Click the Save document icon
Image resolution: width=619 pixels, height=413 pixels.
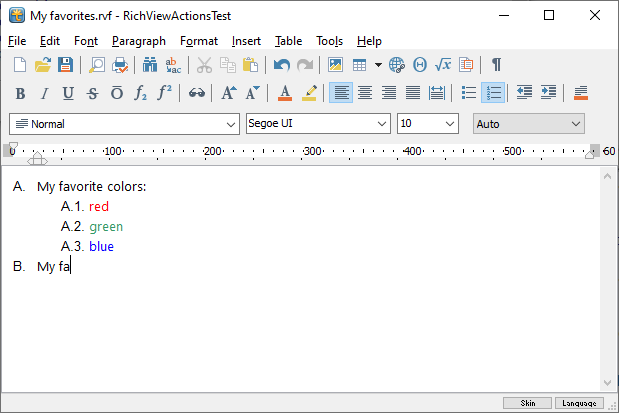point(65,65)
